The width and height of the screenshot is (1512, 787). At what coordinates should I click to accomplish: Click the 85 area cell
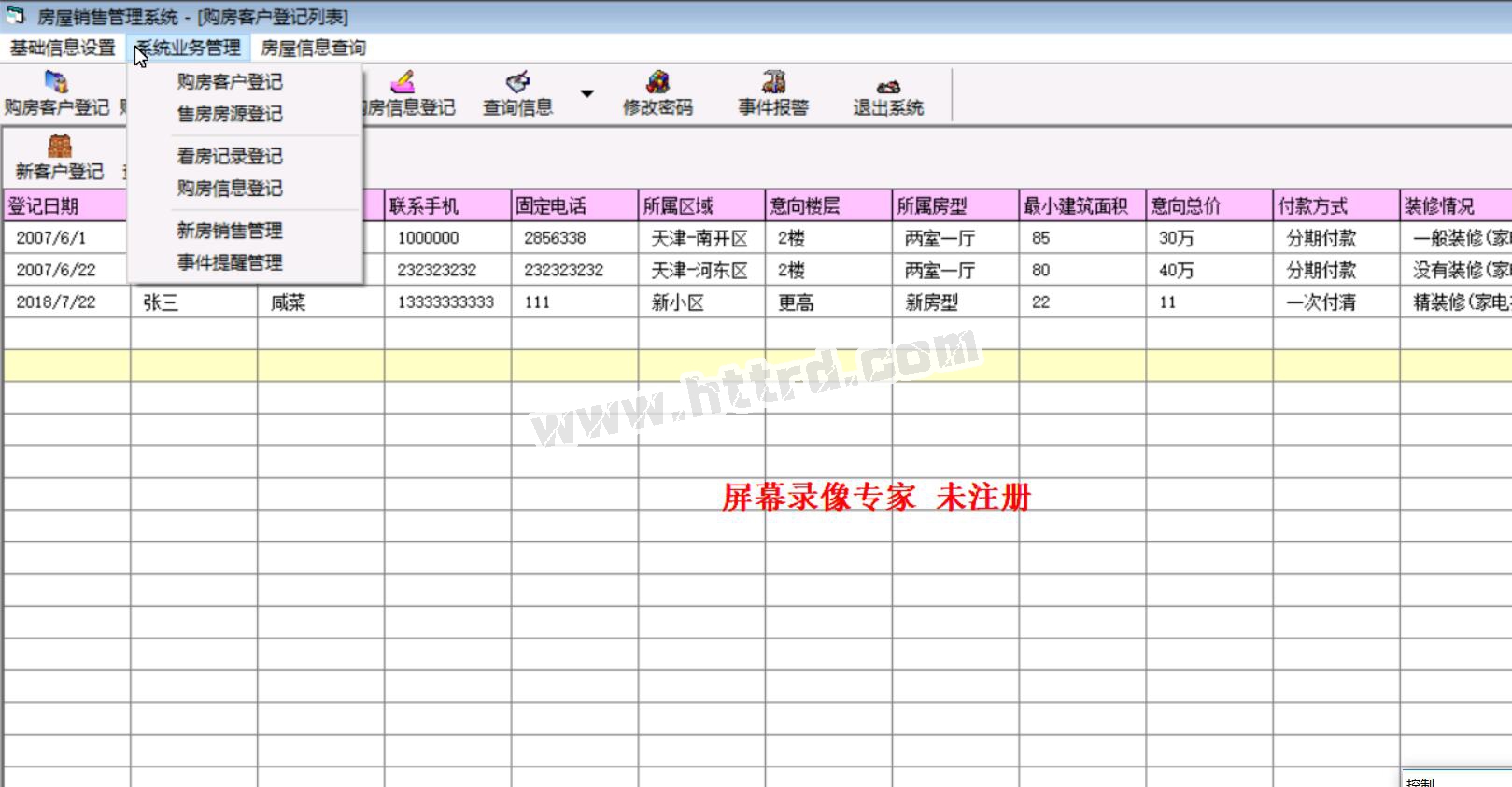(x=1082, y=238)
